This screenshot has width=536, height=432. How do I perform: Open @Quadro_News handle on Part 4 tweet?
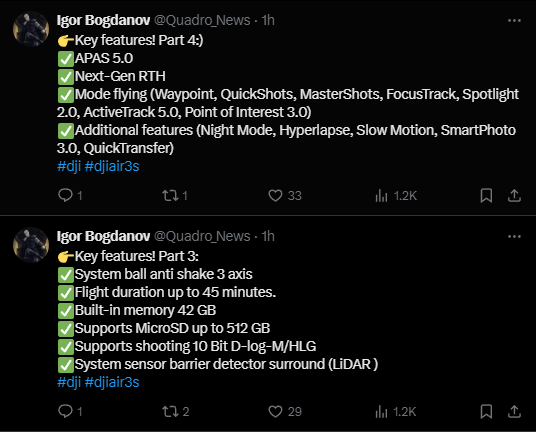tap(202, 21)
